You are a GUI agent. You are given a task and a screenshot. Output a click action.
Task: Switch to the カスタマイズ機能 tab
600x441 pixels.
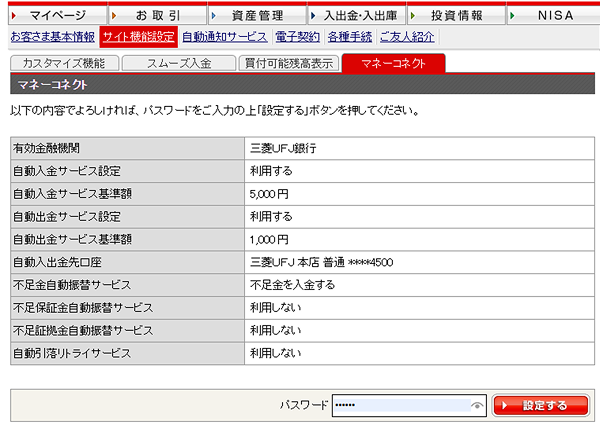coord(64,63)
